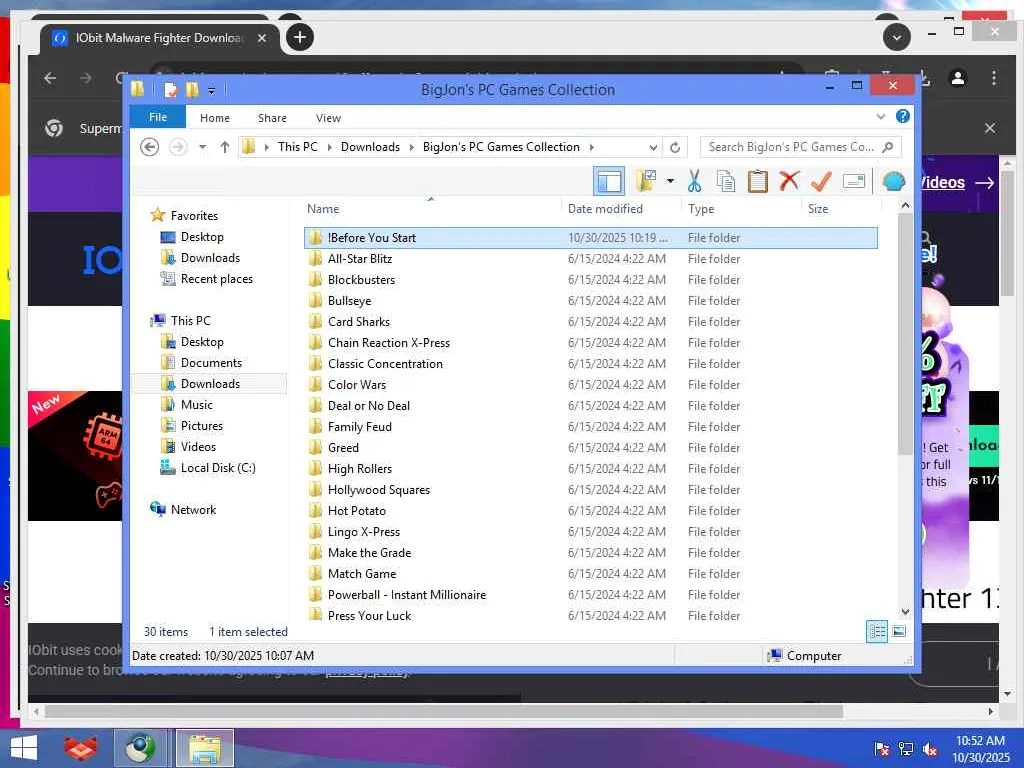
Task: Open Explorer help question mark icon
Action: pyautogui.click(x=903, y=116)
